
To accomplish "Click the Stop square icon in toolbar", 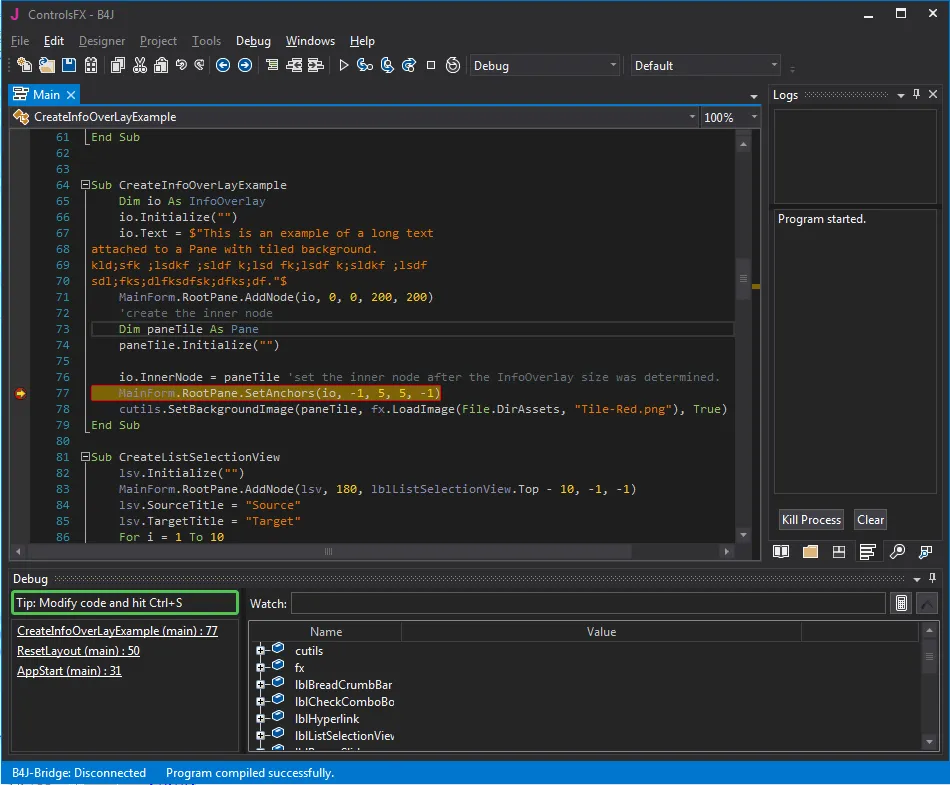I will pos(431,66).
